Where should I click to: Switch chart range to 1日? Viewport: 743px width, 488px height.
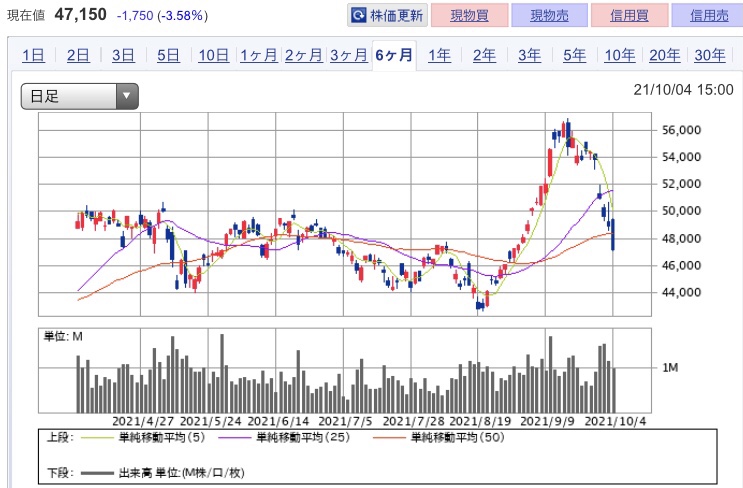point(33,55)
